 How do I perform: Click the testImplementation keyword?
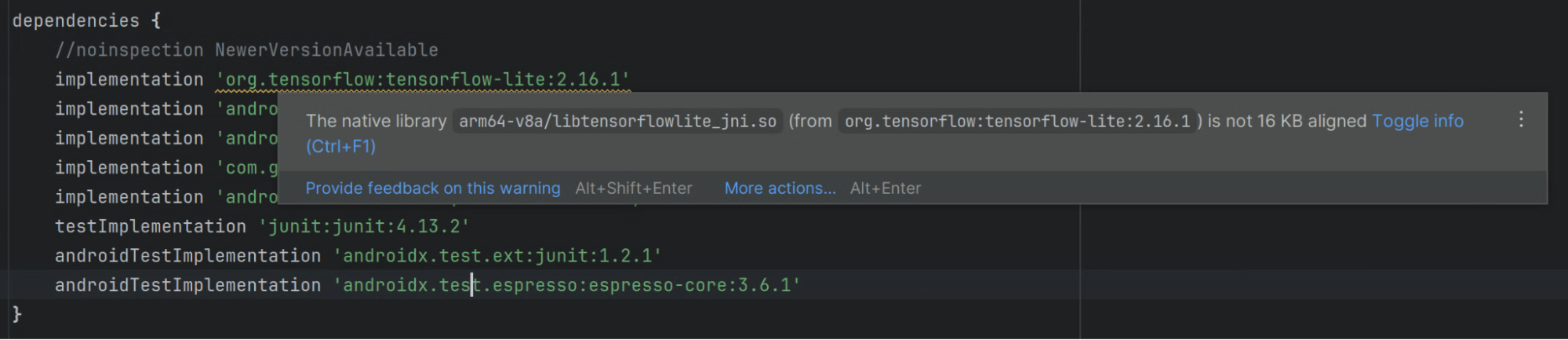tap(150, 227)
